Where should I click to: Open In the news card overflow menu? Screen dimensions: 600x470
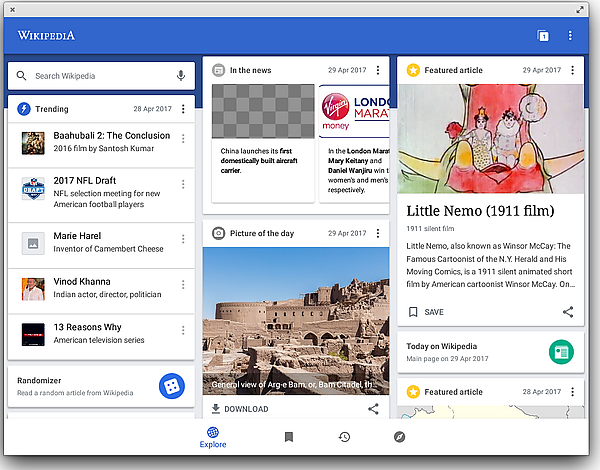tap(378, 70)
